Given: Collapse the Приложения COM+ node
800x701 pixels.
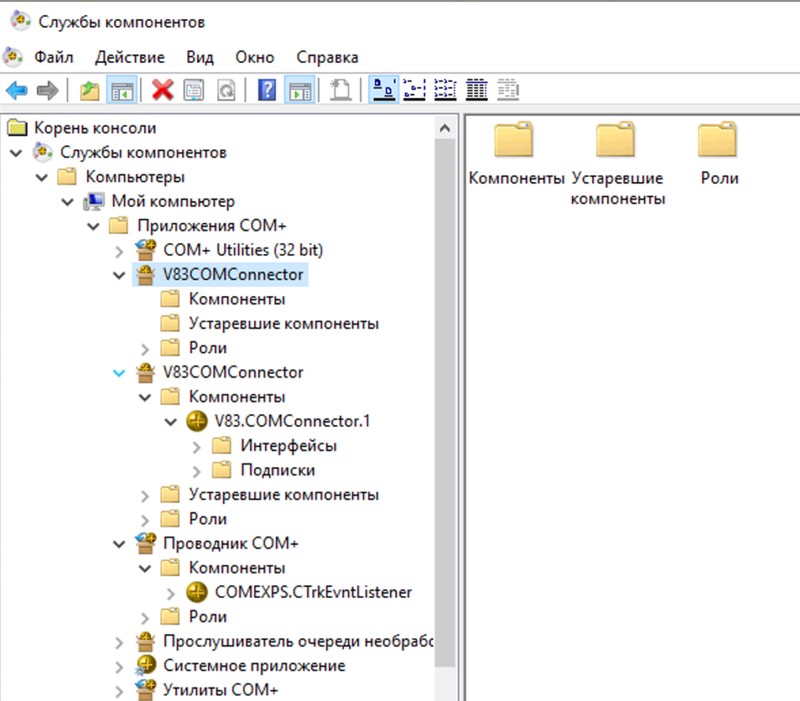Looking at the screenshot, I should 93,226.
